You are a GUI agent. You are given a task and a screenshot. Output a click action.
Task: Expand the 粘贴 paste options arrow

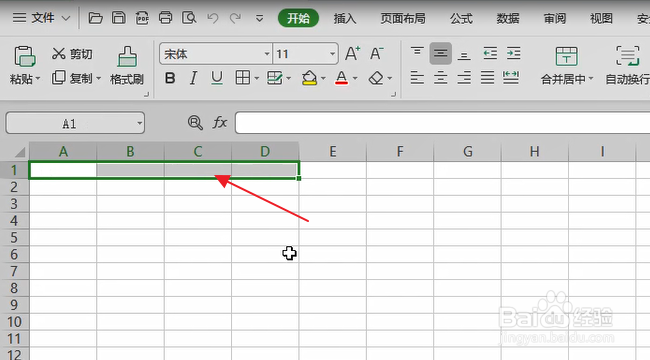click(x=38, y=78)
